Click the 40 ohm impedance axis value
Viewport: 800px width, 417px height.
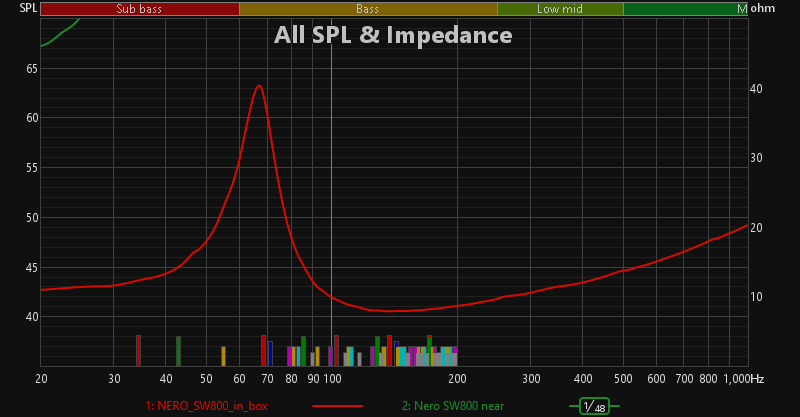[756, 89]
